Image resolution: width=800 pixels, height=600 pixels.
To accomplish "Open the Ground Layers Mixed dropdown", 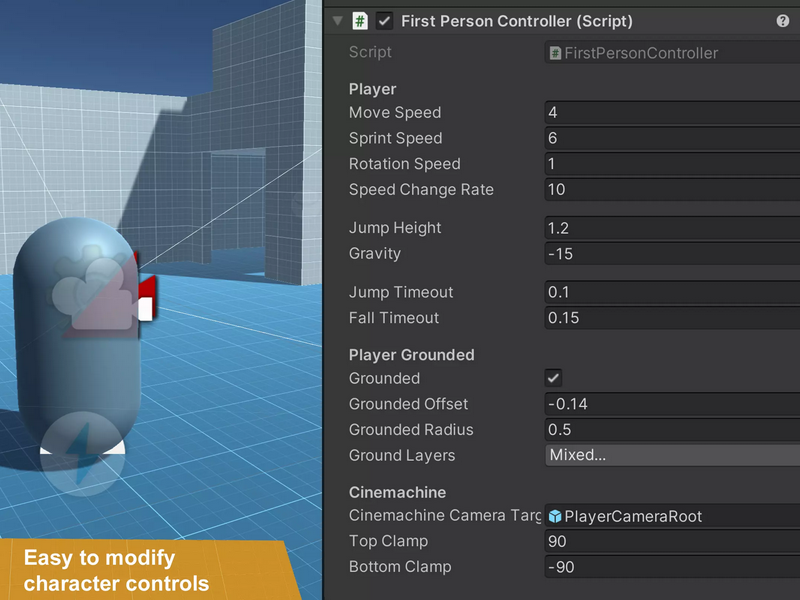I will [x=672, y=455].
